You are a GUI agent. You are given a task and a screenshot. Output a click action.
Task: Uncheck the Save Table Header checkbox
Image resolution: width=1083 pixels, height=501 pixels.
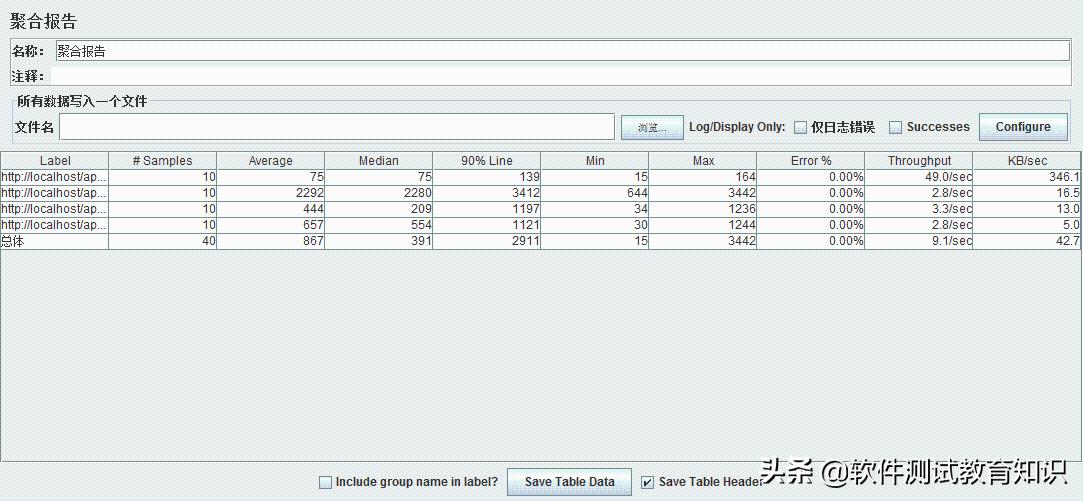(647, 482)
